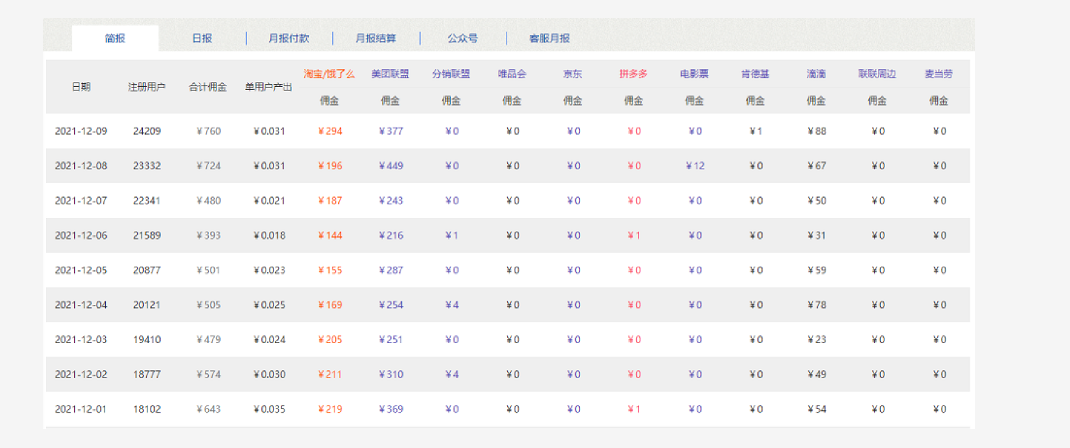The image size is (1070, 448).
Task: Select the date cell 2021-12-08
Action: pos(81,166)
